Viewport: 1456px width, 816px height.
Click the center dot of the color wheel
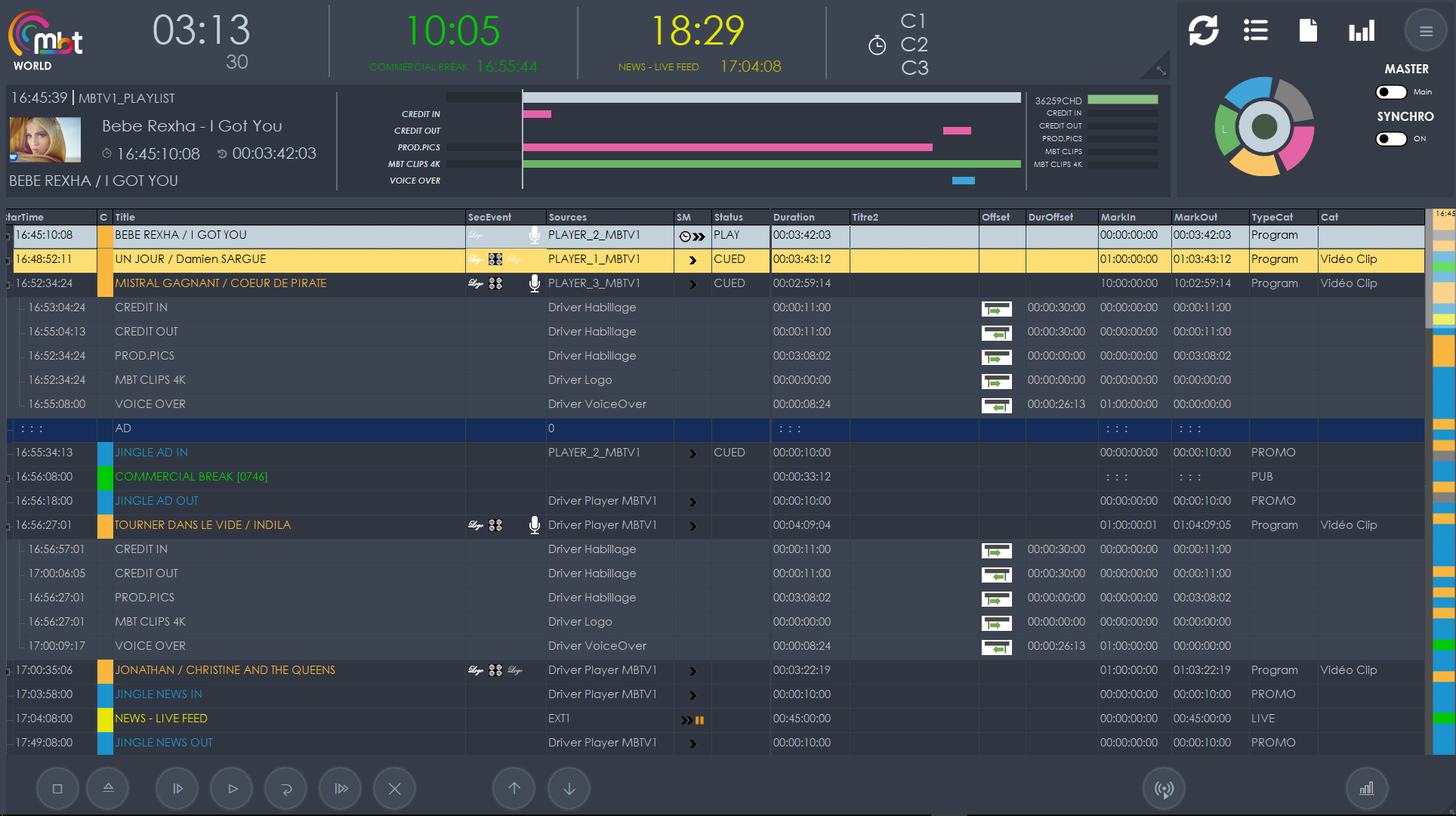[1264, 127]
